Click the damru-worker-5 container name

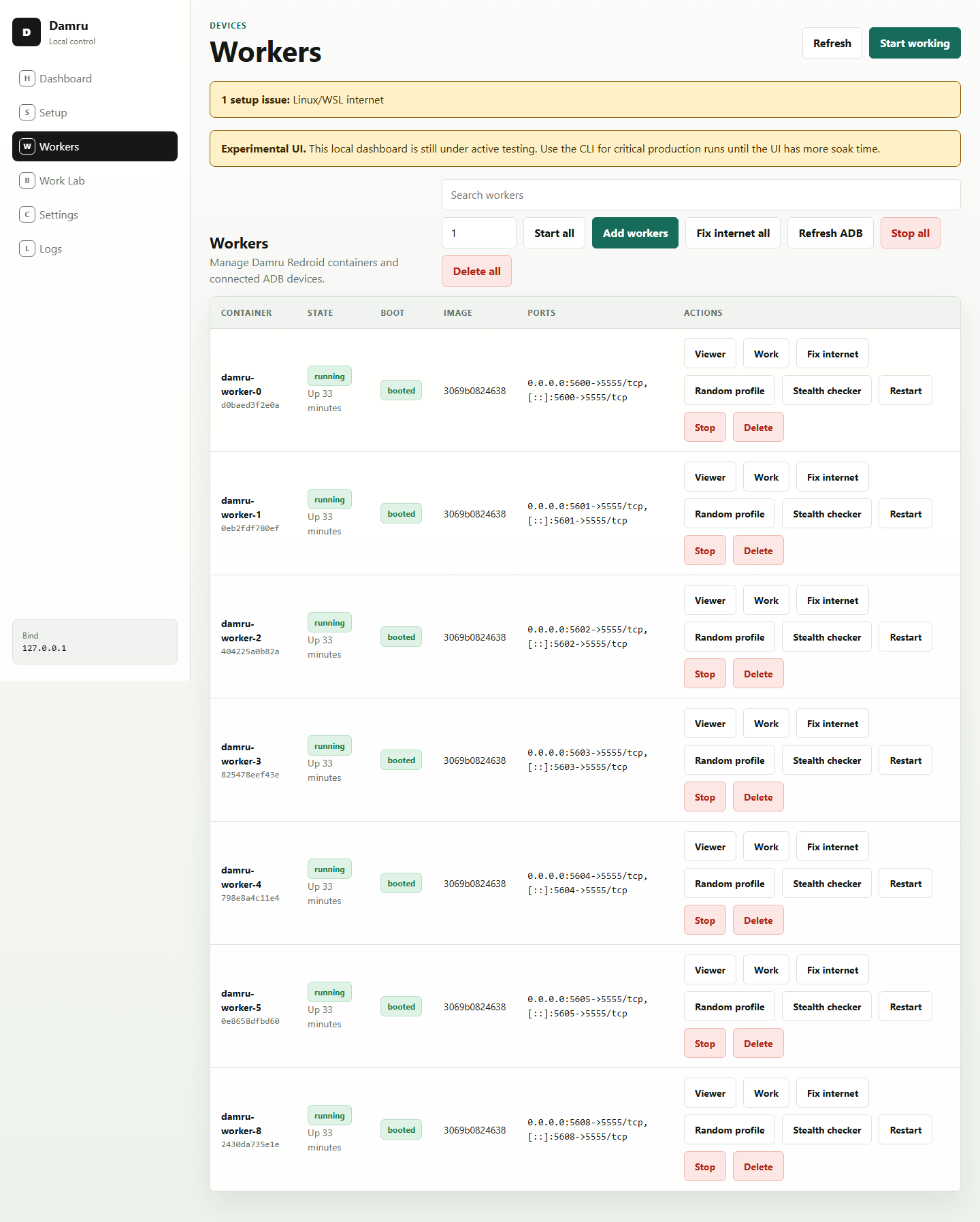click(241, 1001)
